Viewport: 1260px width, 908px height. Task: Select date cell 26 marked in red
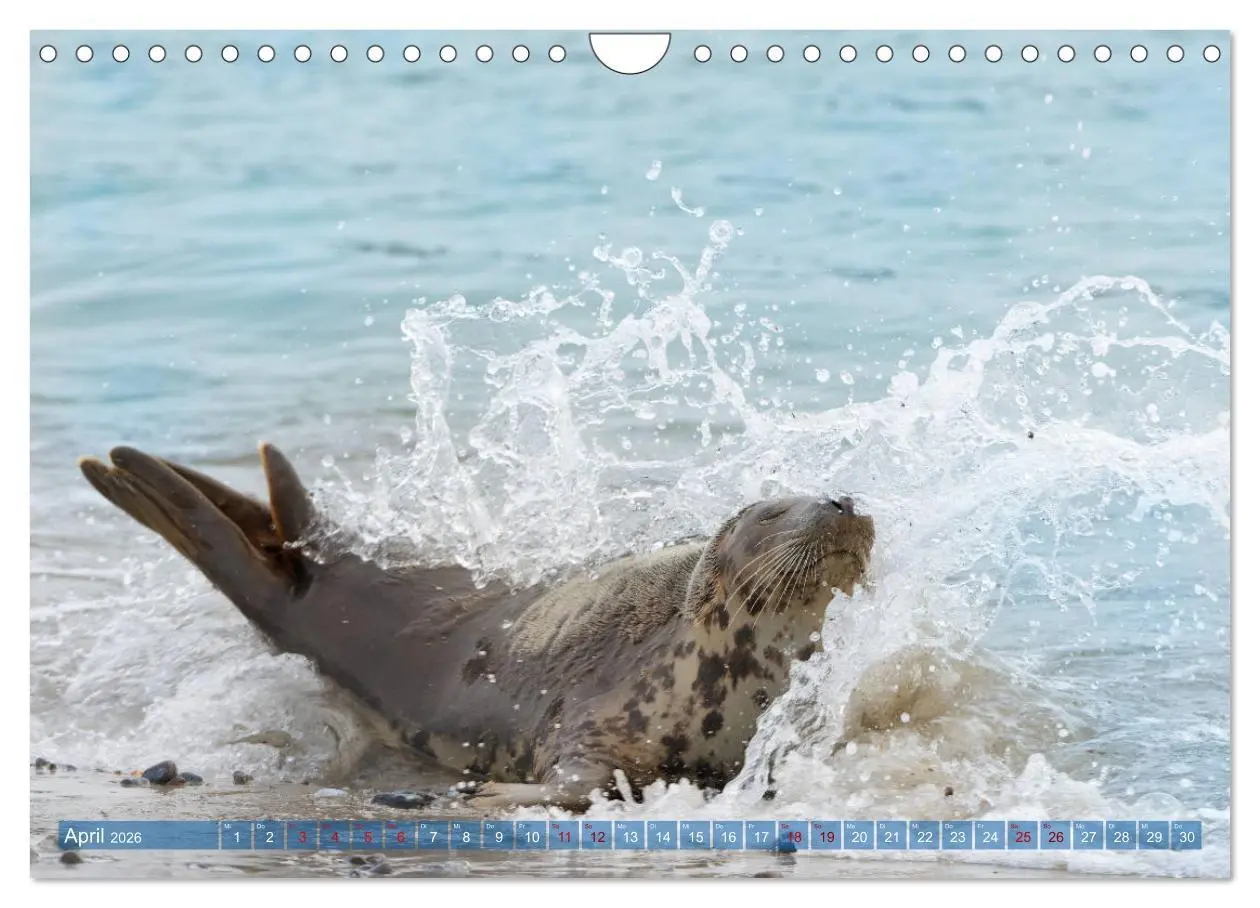tap(1055, 839)
